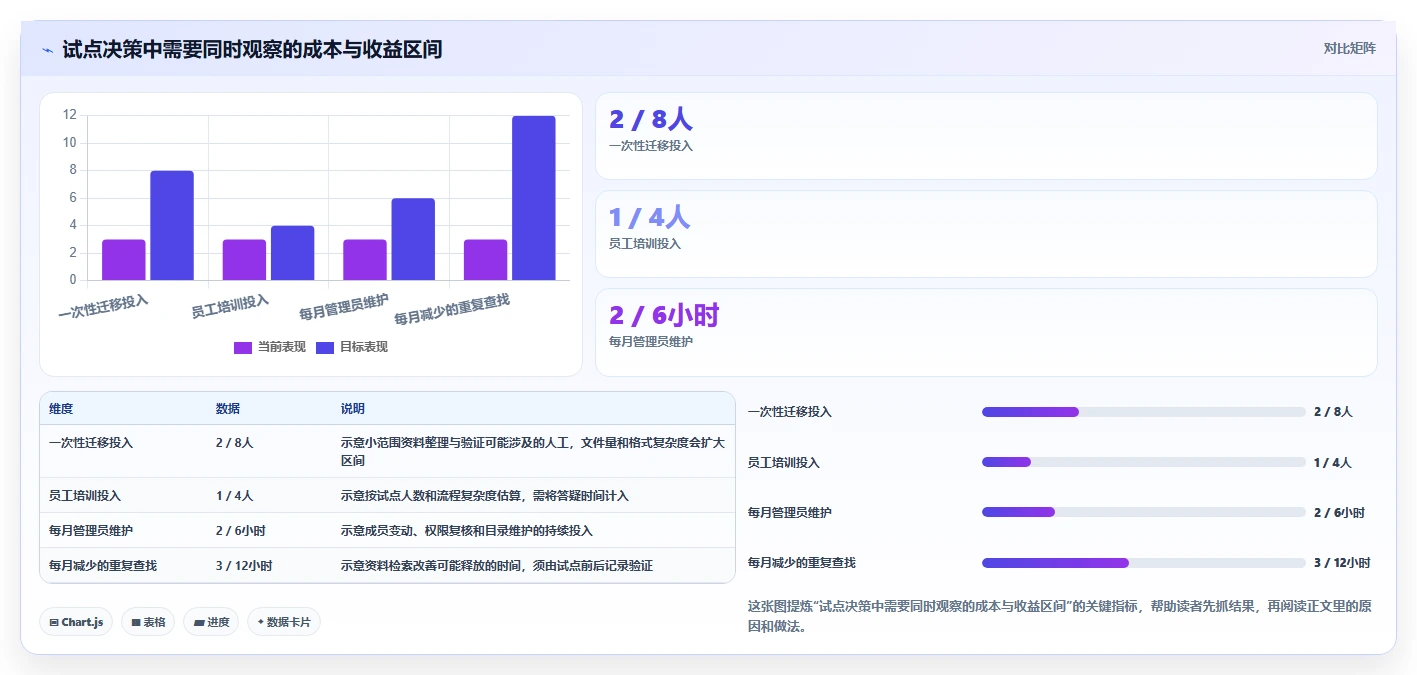Image resolution: width=1417 pixels, height=675 pixels.
Task: Toggle the 当前表现 legend swatch in the chart
Action: click(243, 347)
